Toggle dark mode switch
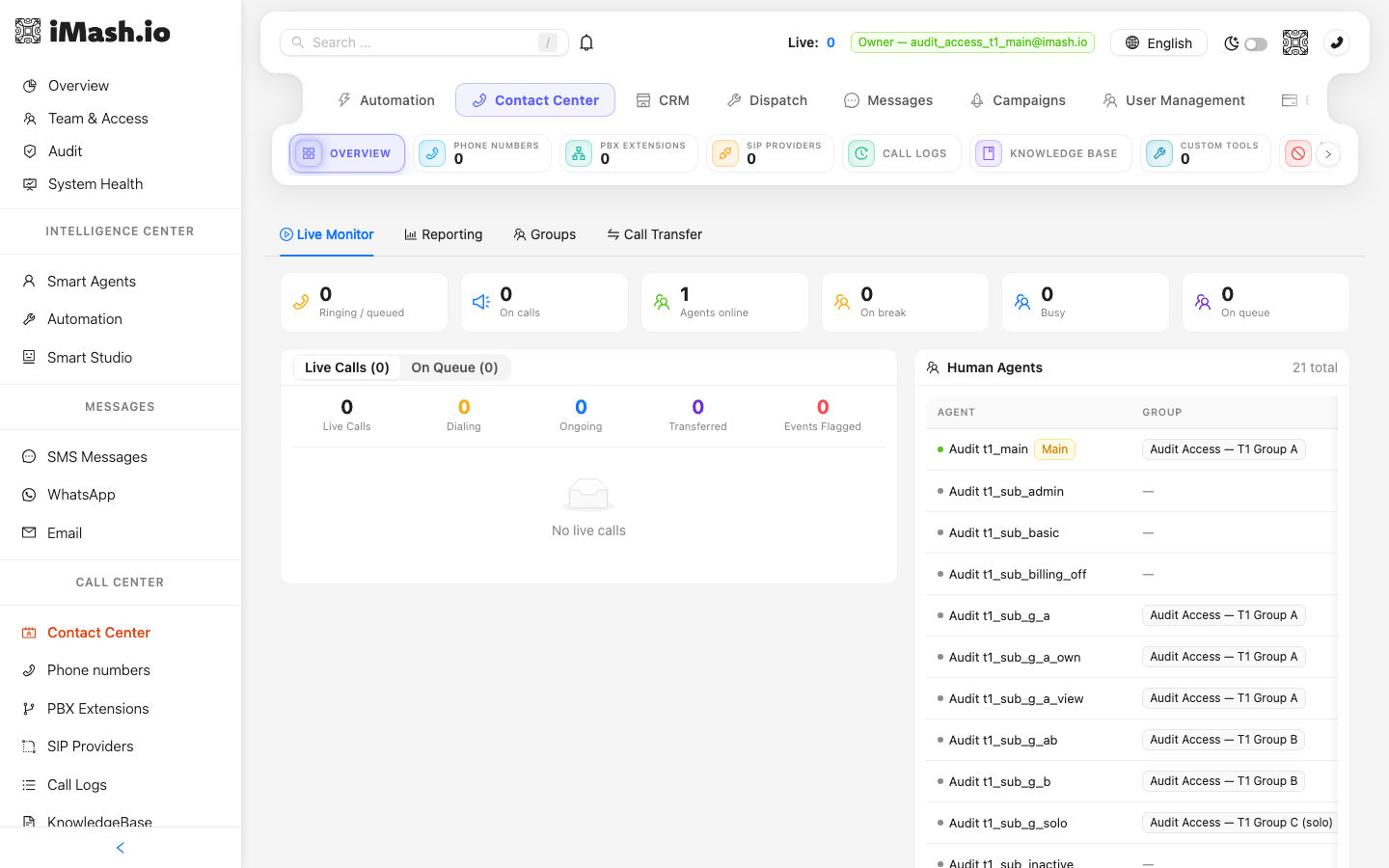The image size is (1389, 868). [1255, 43]
